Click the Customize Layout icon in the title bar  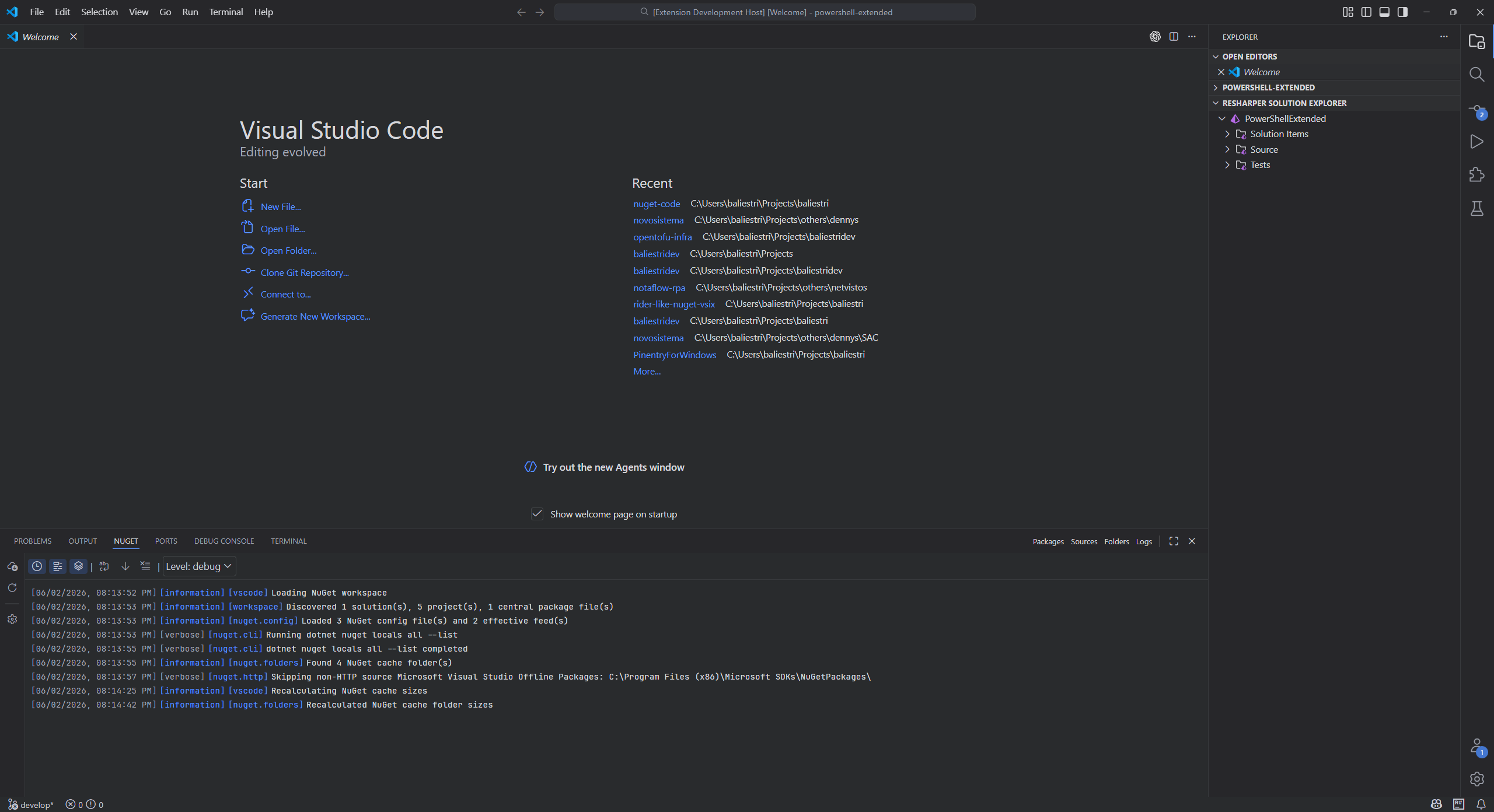click(x=1348, y=12)
